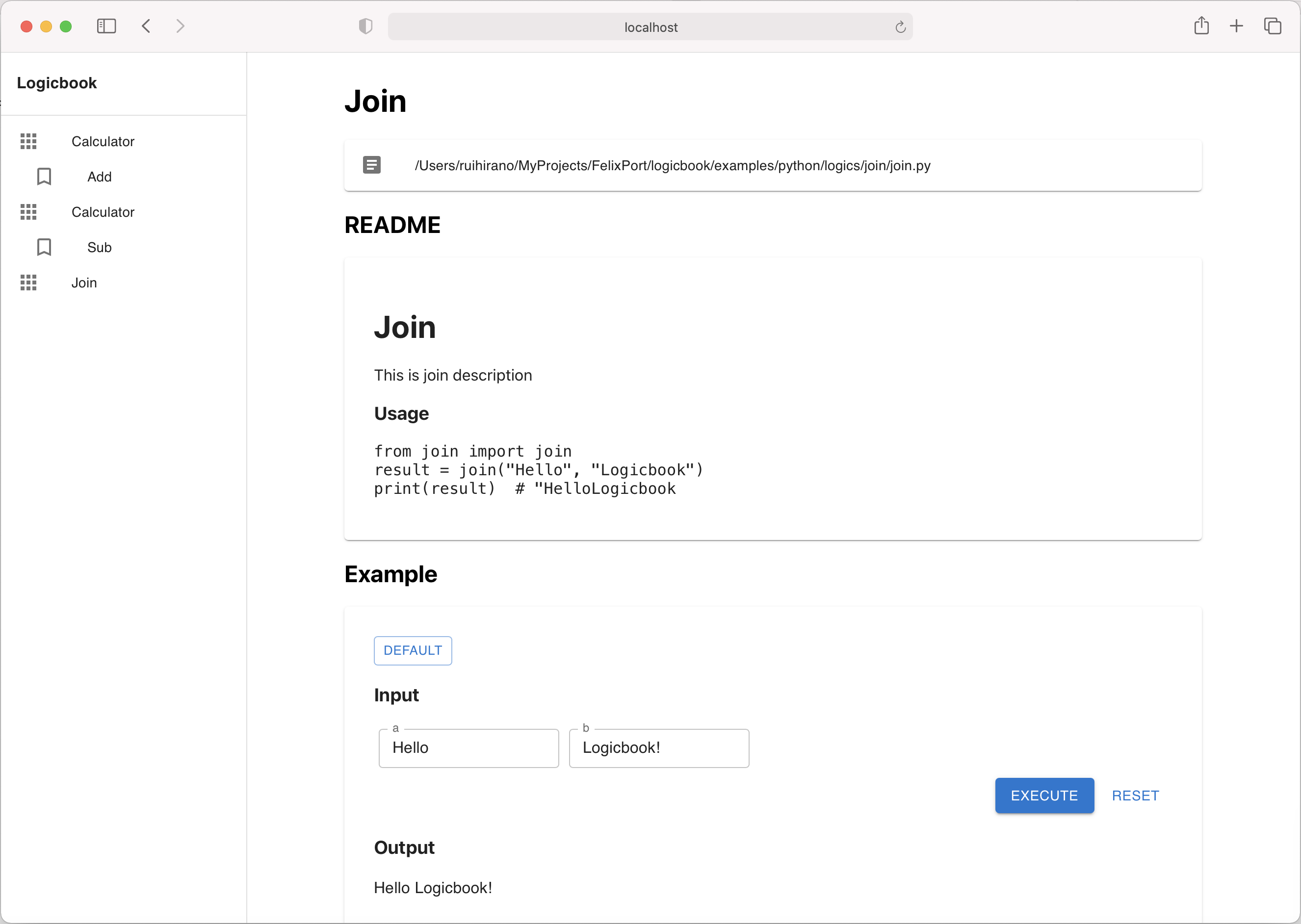Click the document icon beside the join.py path
This screenshot has height=924, width=1301.
[x=372, y=165]
